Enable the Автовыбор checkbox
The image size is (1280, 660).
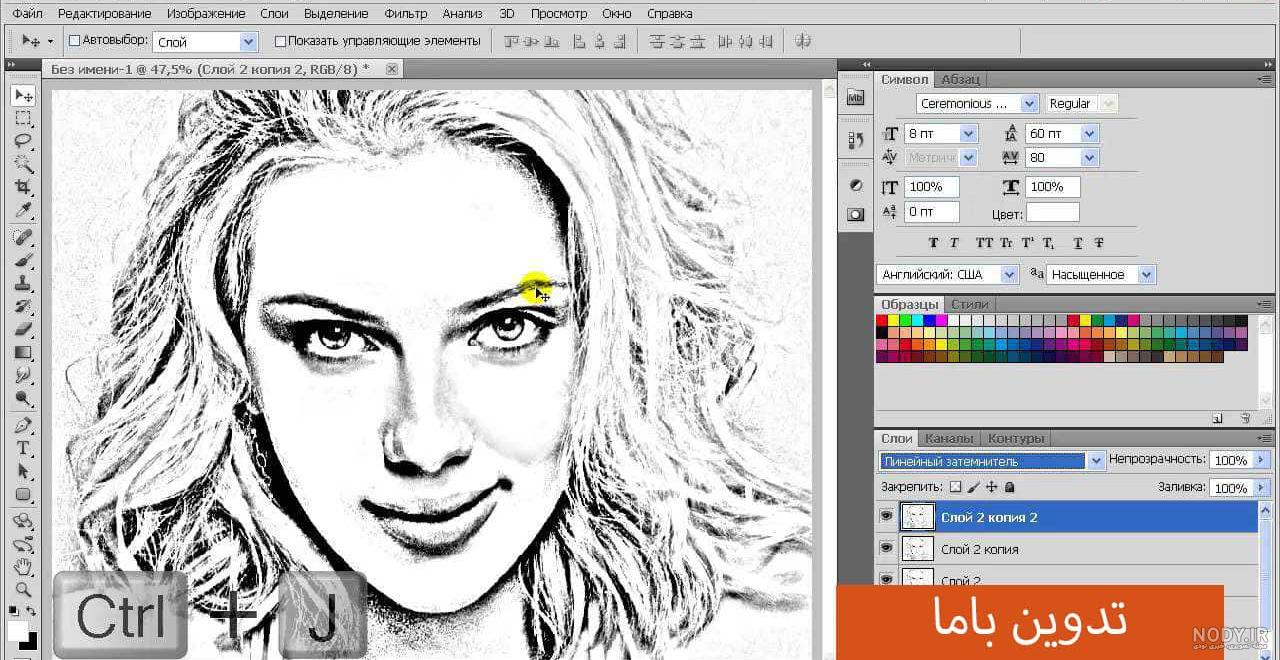pyautogui.click(x=74, y=41)
